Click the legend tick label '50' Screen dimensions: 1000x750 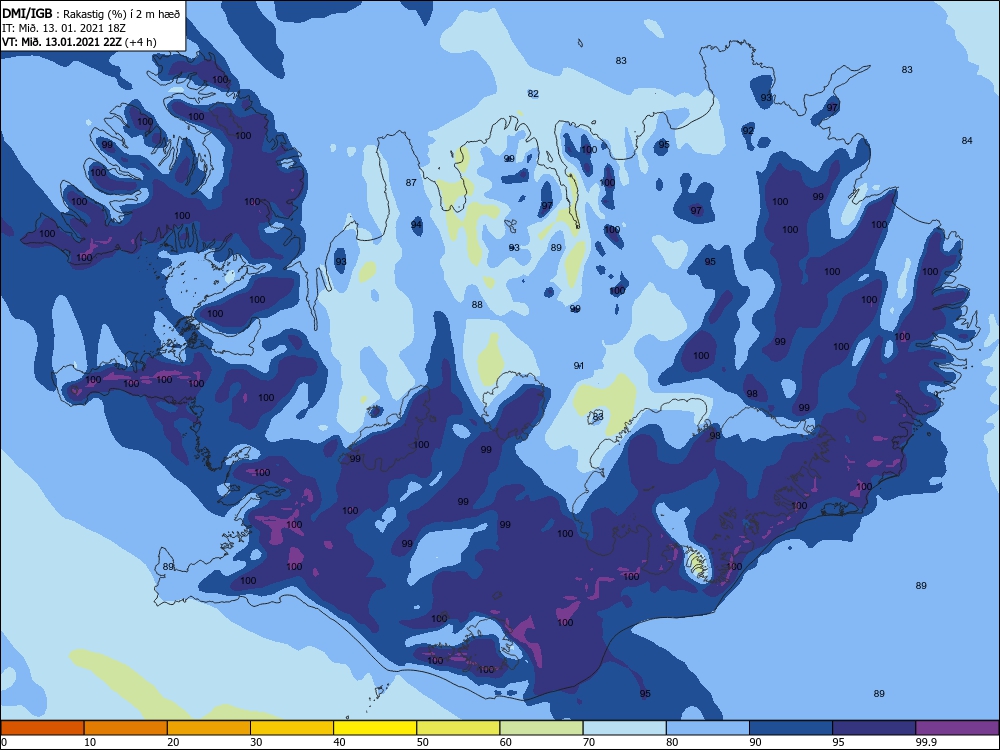pos(423,742)
